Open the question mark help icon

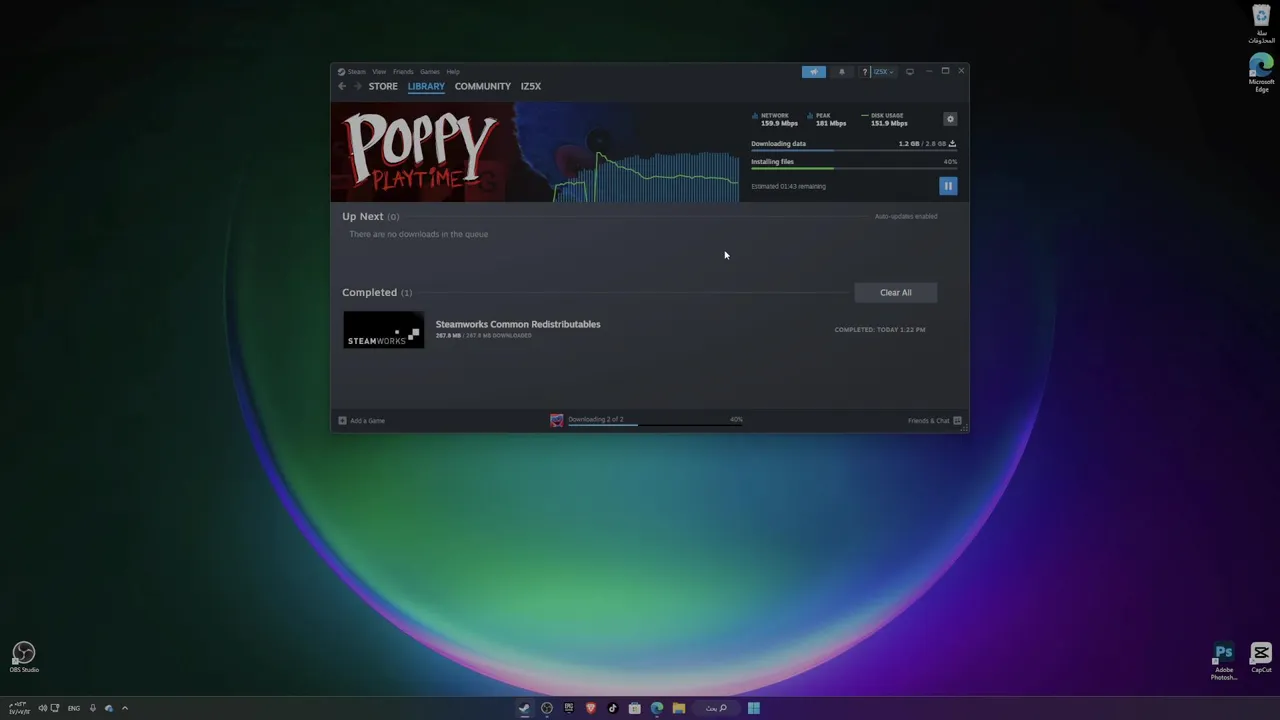tap(864, 72)
